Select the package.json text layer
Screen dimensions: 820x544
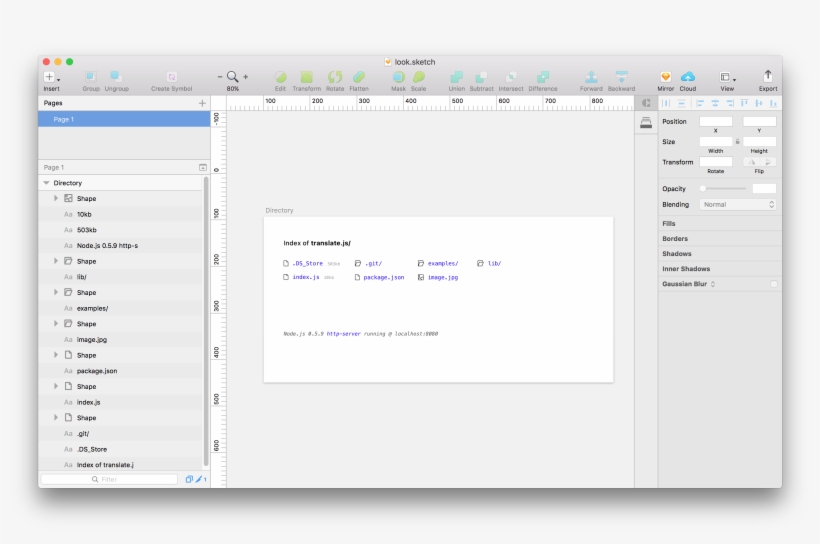pyautogui.click(x=97, y=371)
